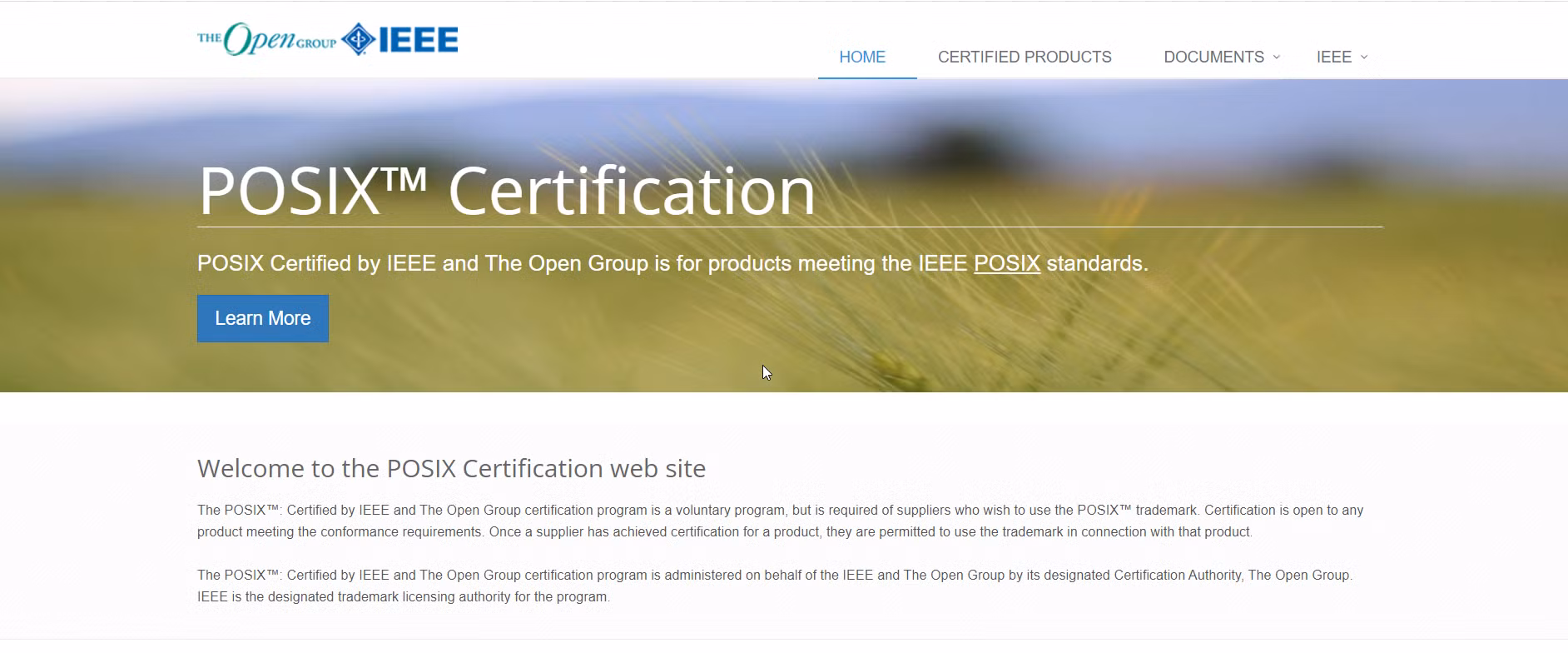Open the DOCUMENTS menu
The width and height of the screenshot is (1568, 653).
coord(1214,57)
